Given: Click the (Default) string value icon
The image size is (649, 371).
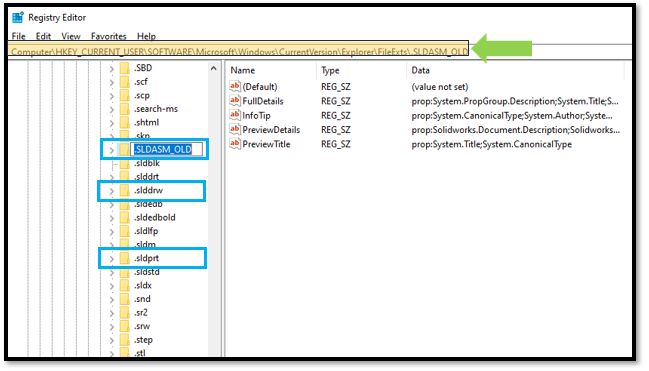Looking at the screenshot, I should [x=235, y=86].
